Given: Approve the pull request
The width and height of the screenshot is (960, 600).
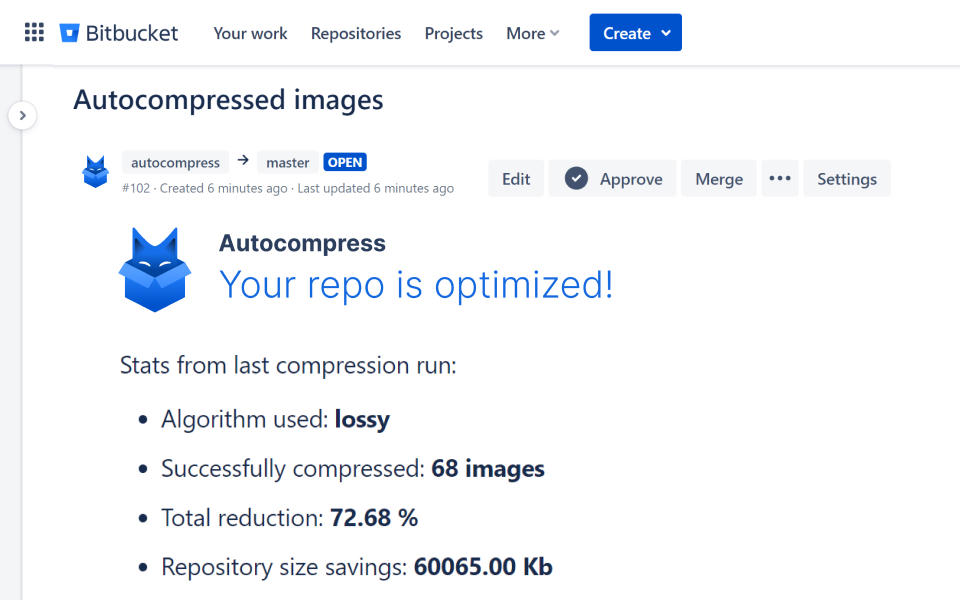Looking at the screenshot, I should 612,178.
